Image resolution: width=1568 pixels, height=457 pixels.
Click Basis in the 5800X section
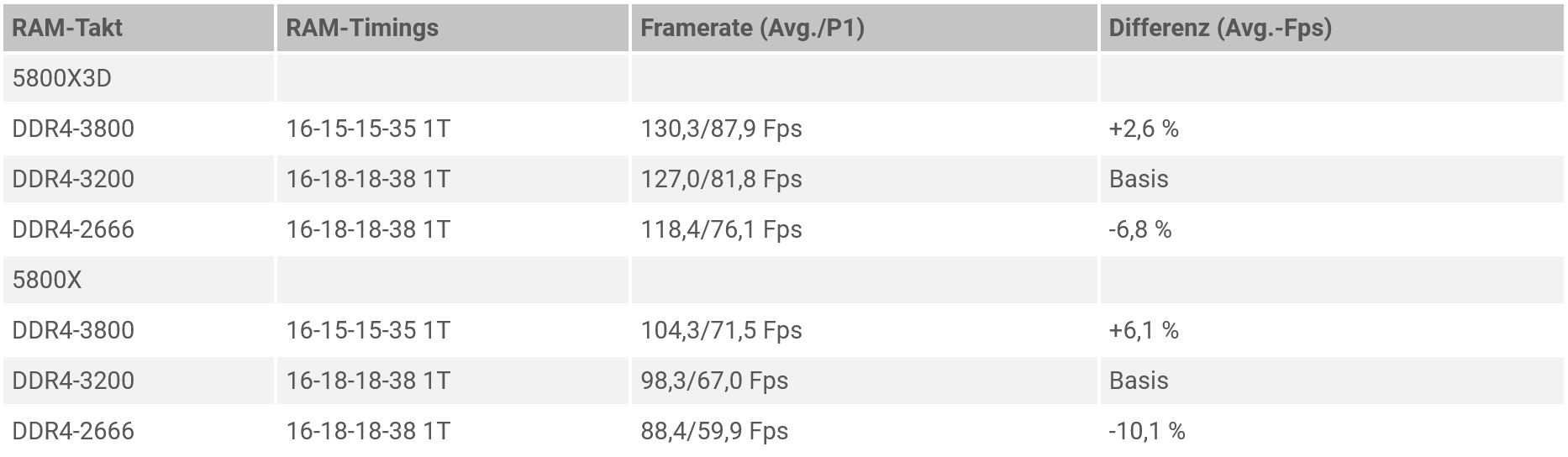tap(1139, 381)
